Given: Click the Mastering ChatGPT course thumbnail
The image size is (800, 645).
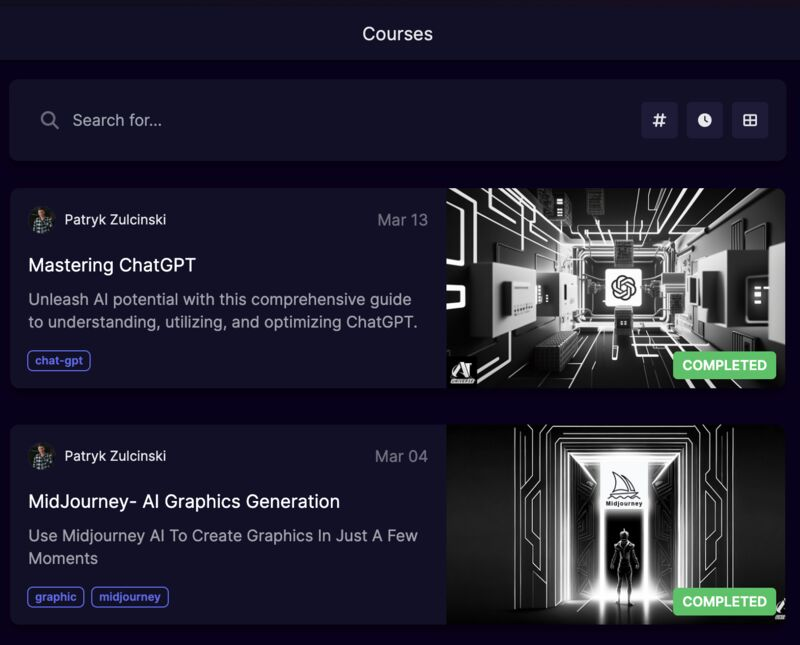Looking at the screenshot, I should (615, 288).
